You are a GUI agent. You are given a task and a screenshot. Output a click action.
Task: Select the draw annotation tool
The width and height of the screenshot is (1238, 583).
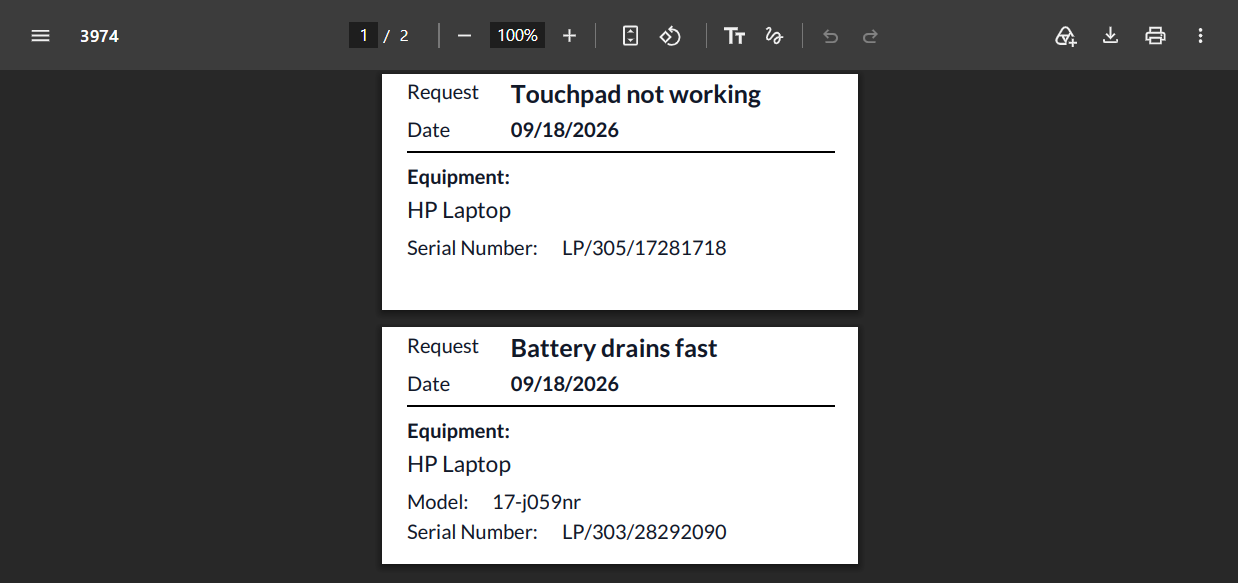click(x=773, y=36)
